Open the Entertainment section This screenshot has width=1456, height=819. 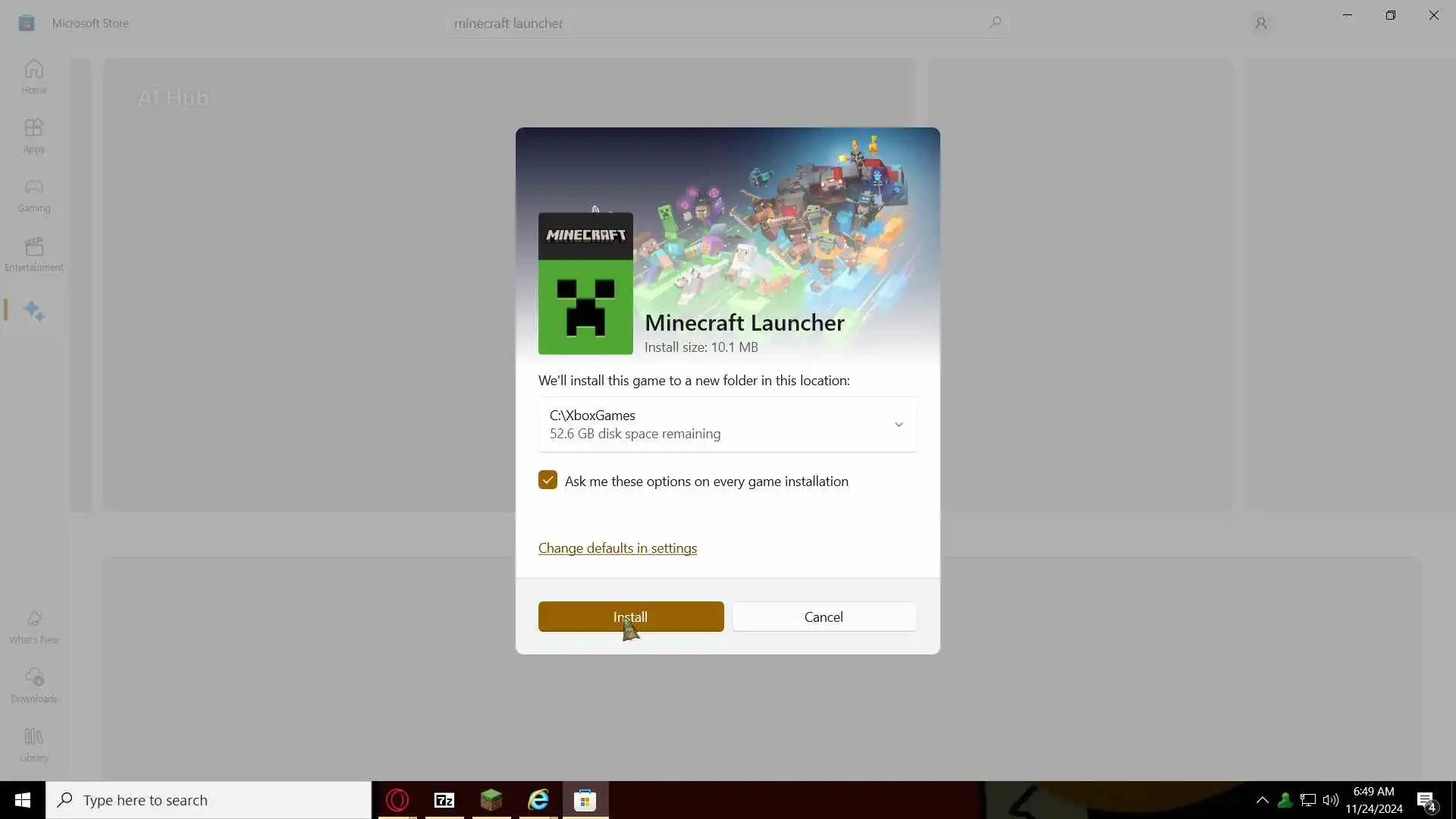tap(33, 253)
